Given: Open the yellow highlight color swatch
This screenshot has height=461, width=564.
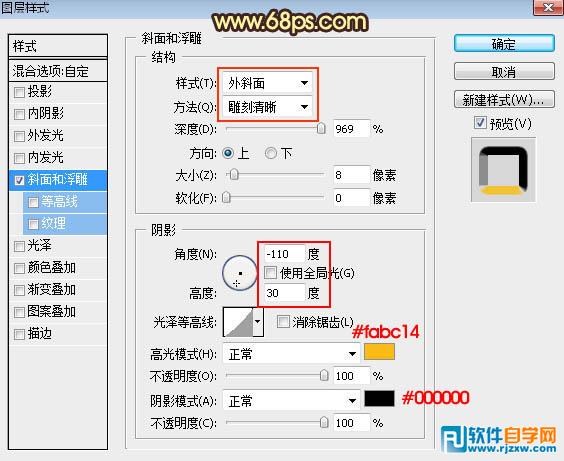Looking at the screenshot, I should coord(379,351).
